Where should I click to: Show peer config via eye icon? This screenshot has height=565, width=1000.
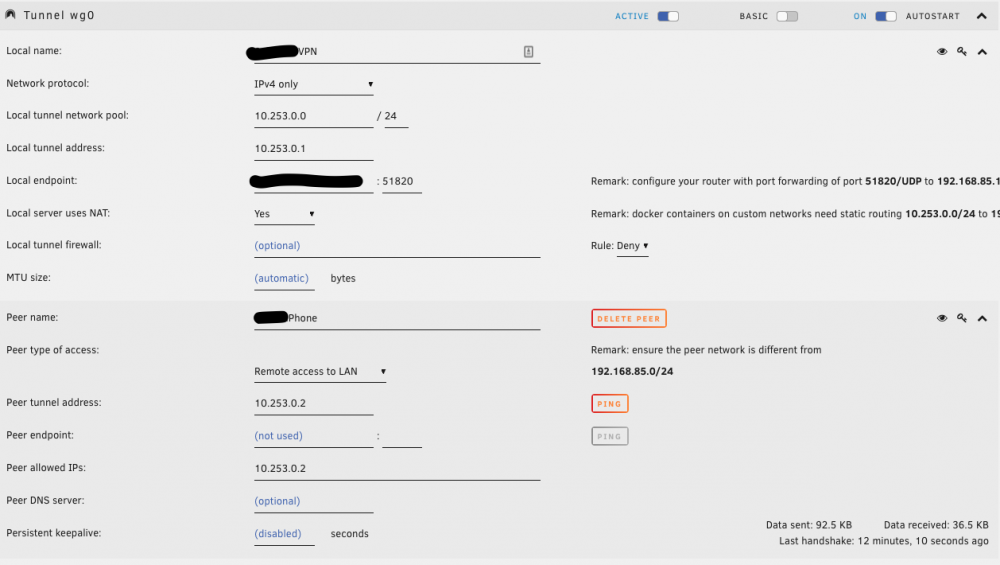[x=942, y=318]
